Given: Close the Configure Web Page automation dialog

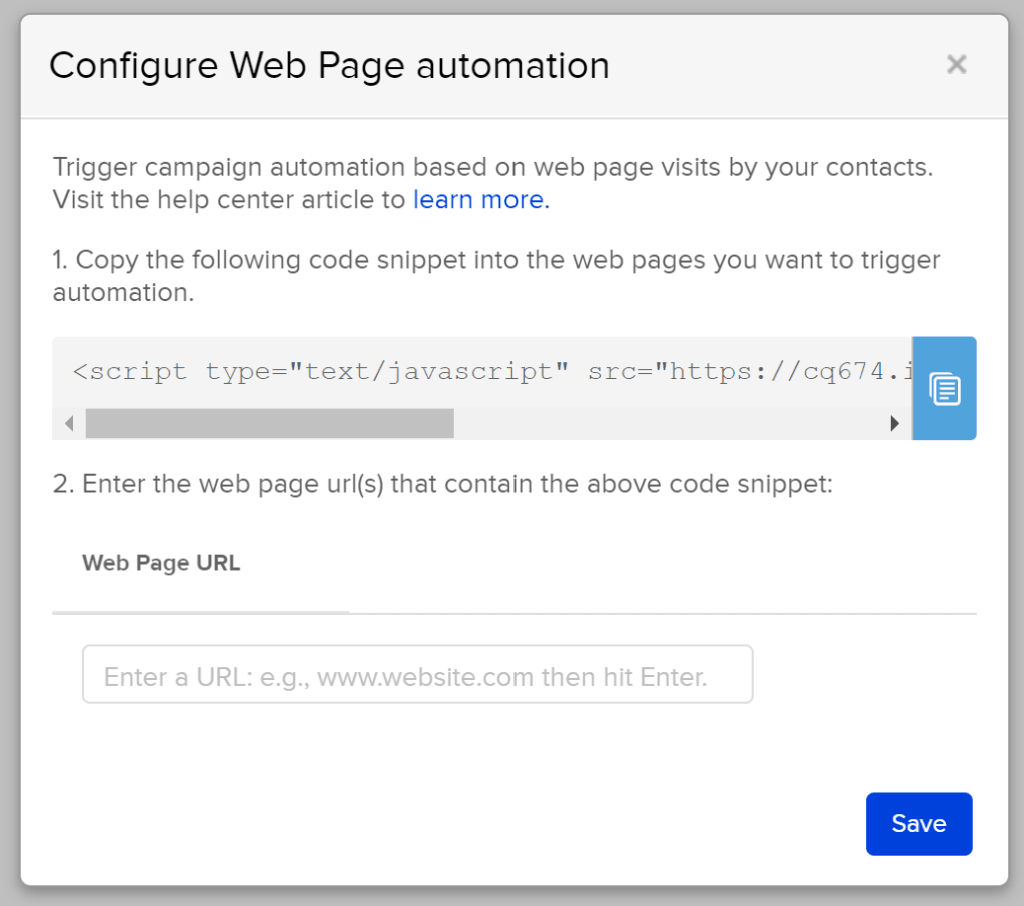Looking at the screenshot, I should click(956, 65).
